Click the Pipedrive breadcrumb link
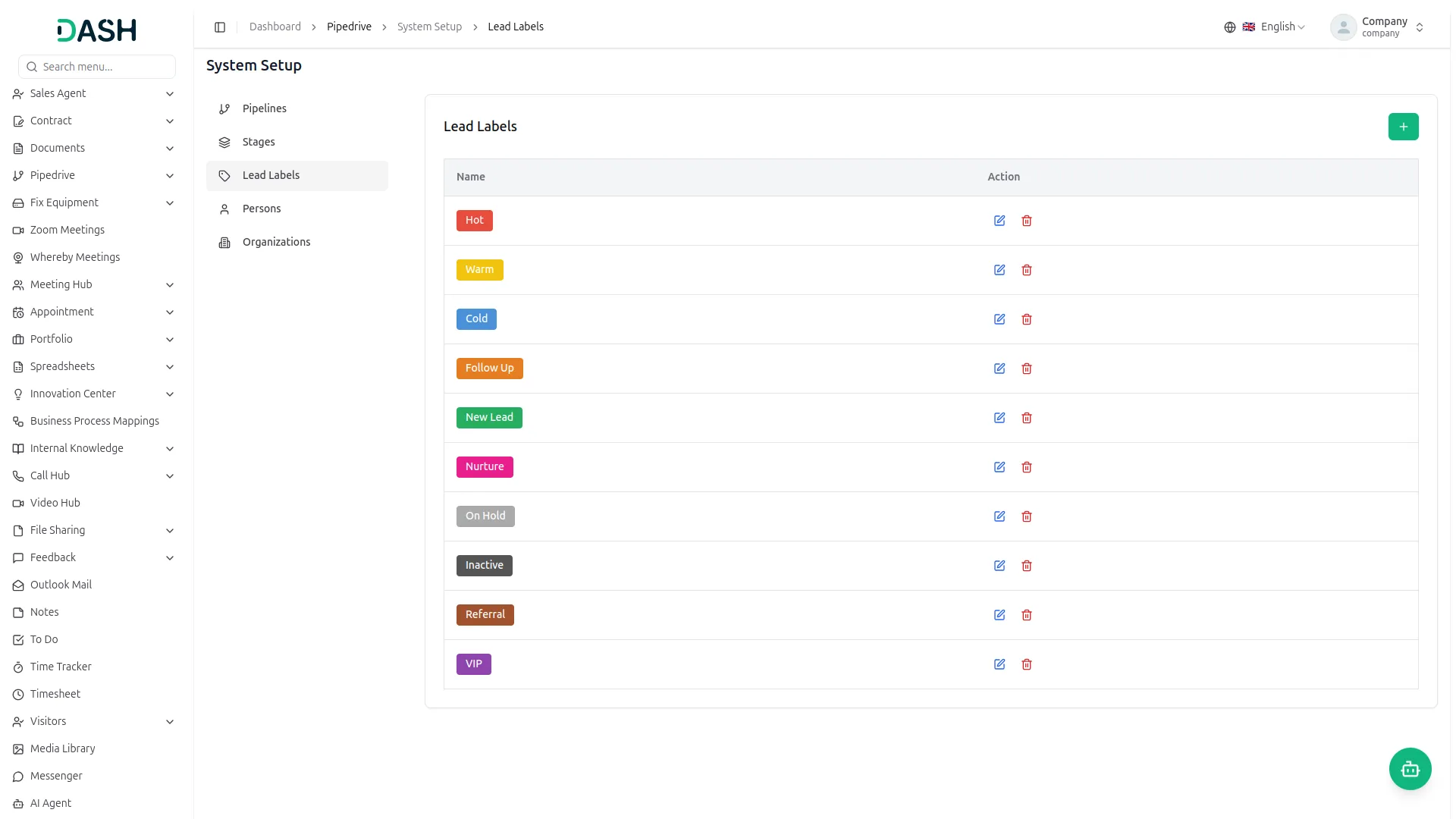The height and width of the screenshot is (819, 1456). 349,27
